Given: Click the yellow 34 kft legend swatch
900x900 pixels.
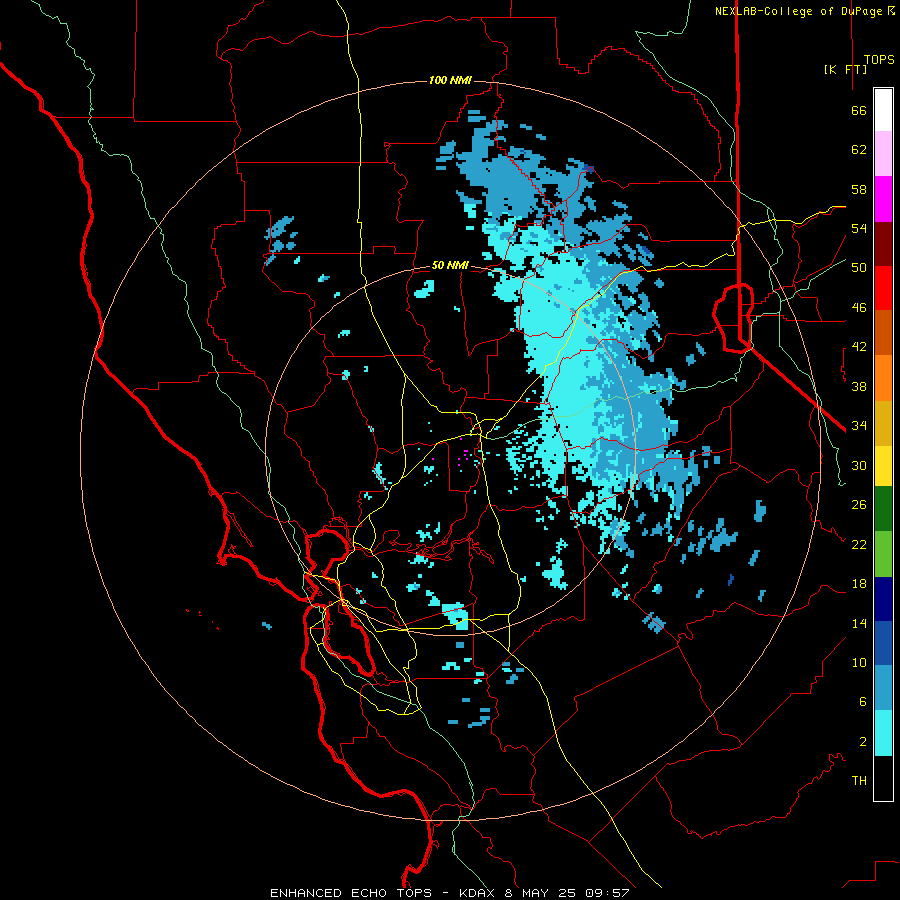Looking at the screenshot, I should coord(883,465).
